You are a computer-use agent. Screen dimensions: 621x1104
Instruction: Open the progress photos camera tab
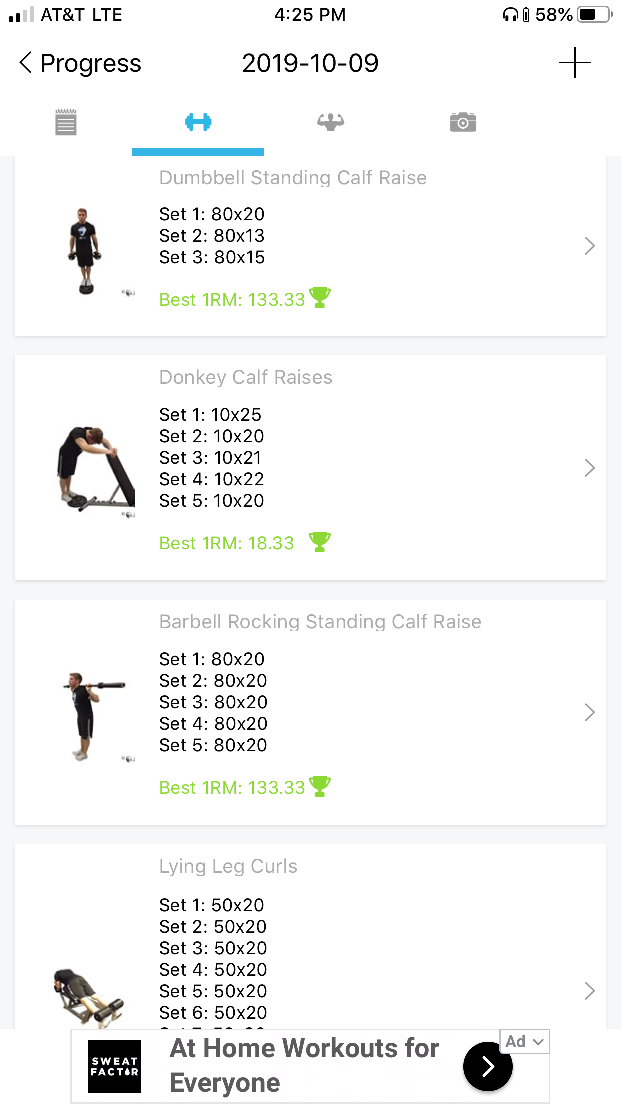point(462,122)
